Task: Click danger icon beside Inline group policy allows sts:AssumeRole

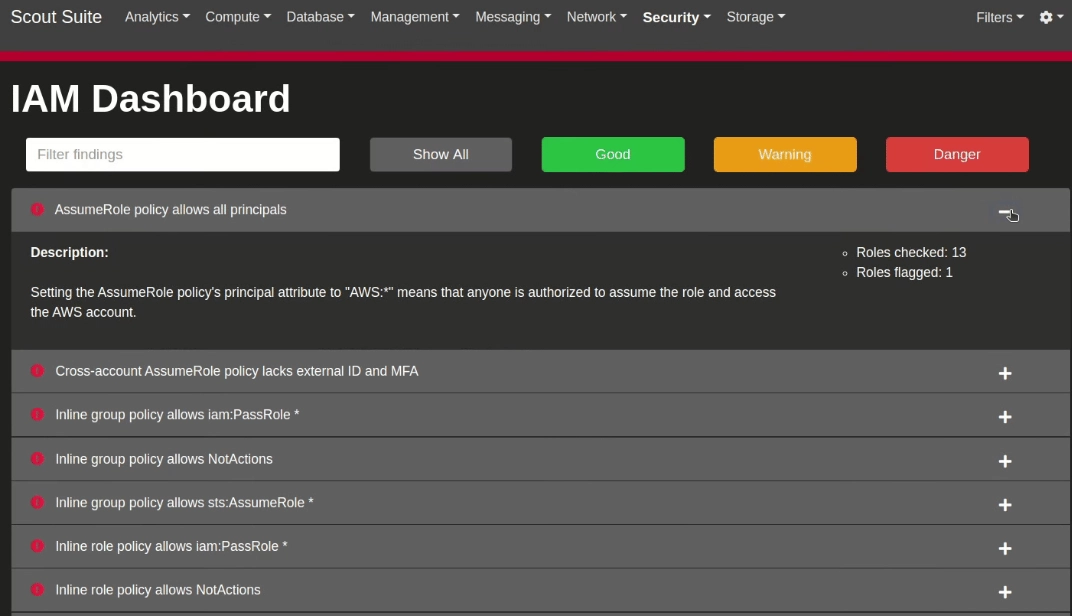Action: click(37, 503)
